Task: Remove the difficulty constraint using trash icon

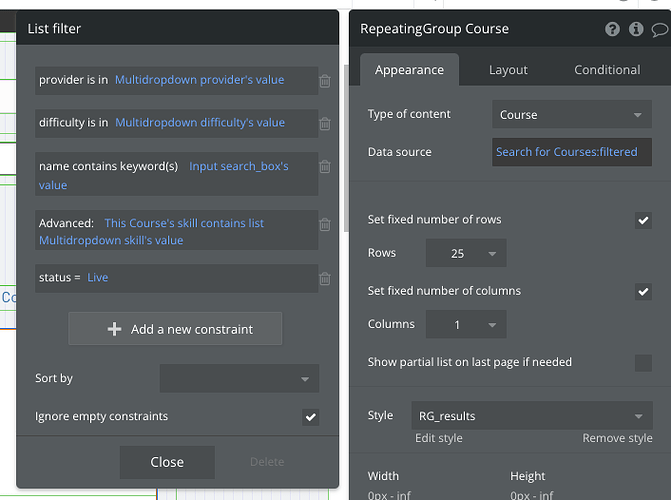Action: click(325, 124)
